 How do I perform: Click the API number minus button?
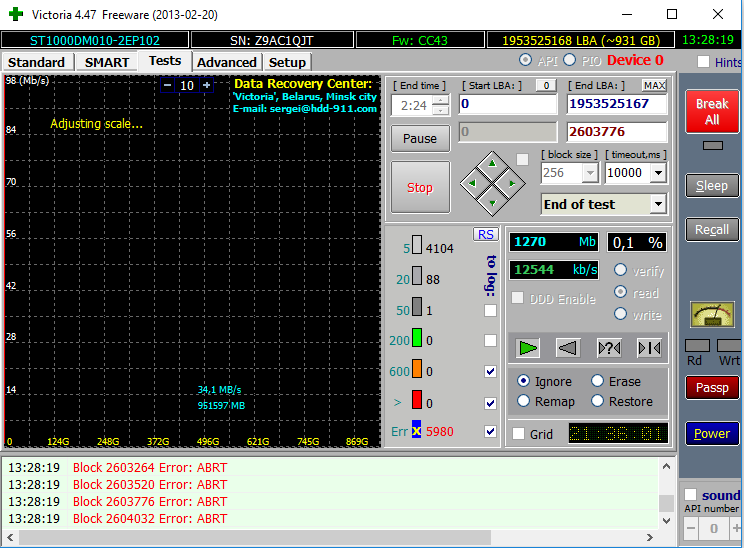691,528
